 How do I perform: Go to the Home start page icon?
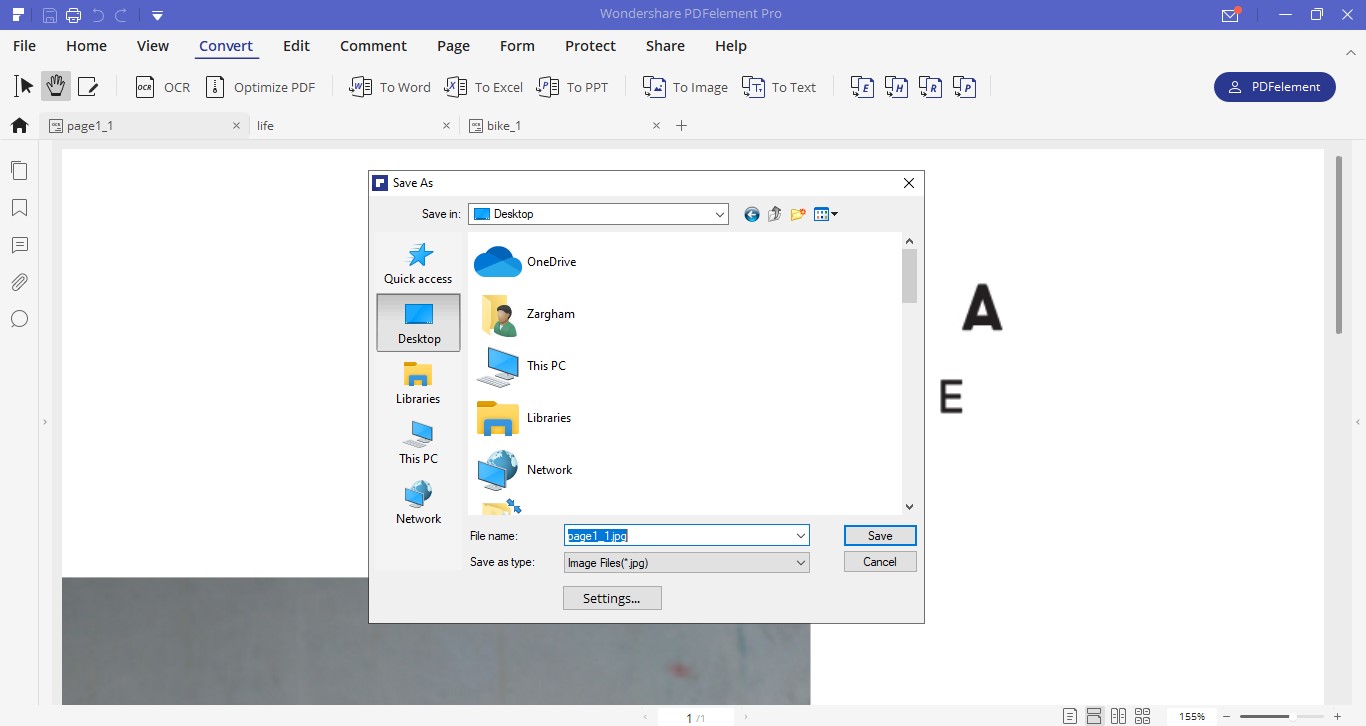[x=18, y=126]
